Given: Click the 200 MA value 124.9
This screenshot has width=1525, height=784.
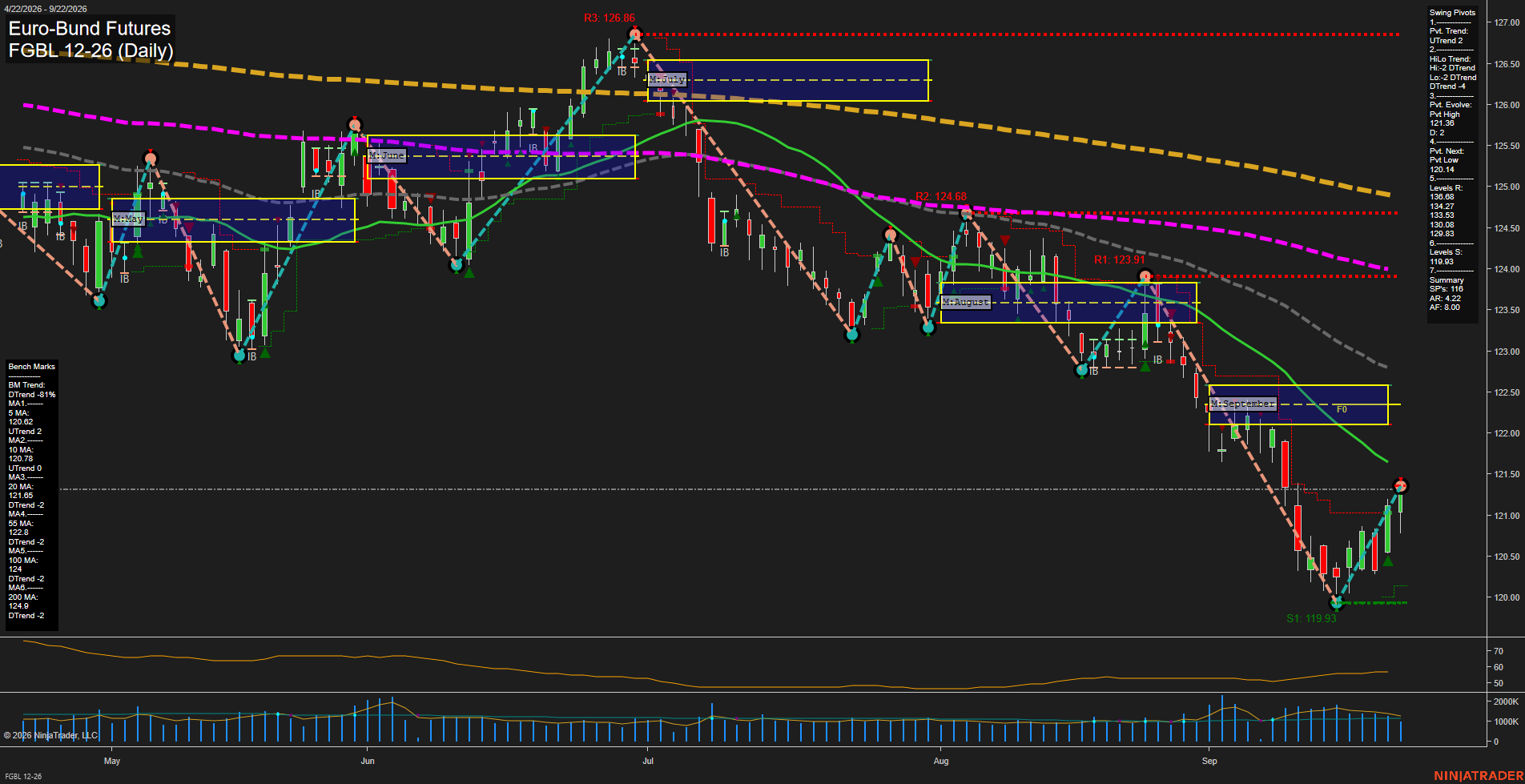Looking at the screenshot, I should tap(18, 606).
